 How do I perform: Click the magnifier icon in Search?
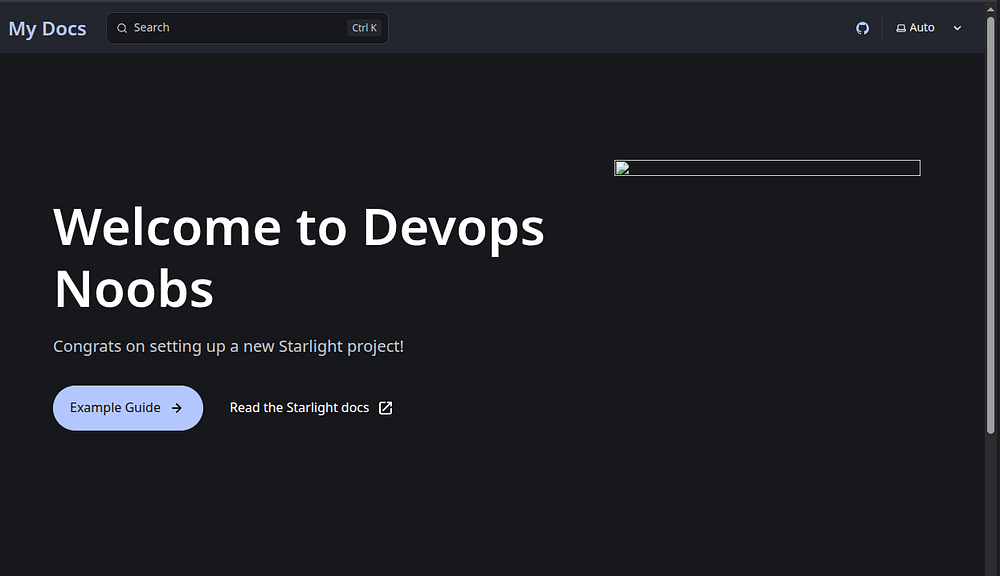pos(122,28)
